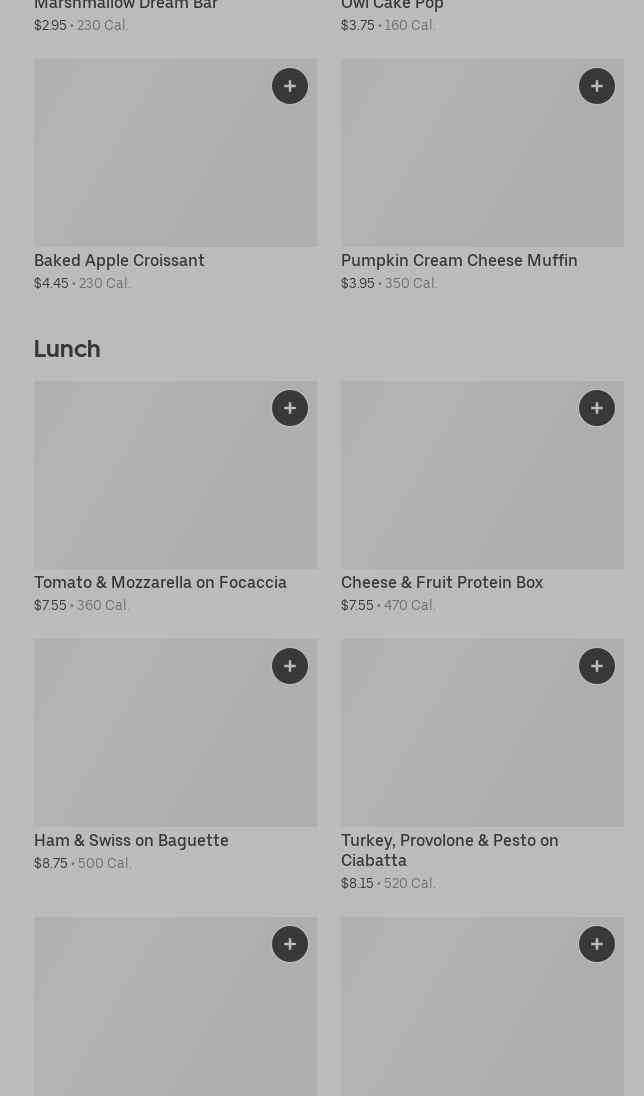Image resolution: width=644 pixels, height=1096 pixels.
Task: Add Cheese & Fruit Protein Box
Action: pos(597,408)
